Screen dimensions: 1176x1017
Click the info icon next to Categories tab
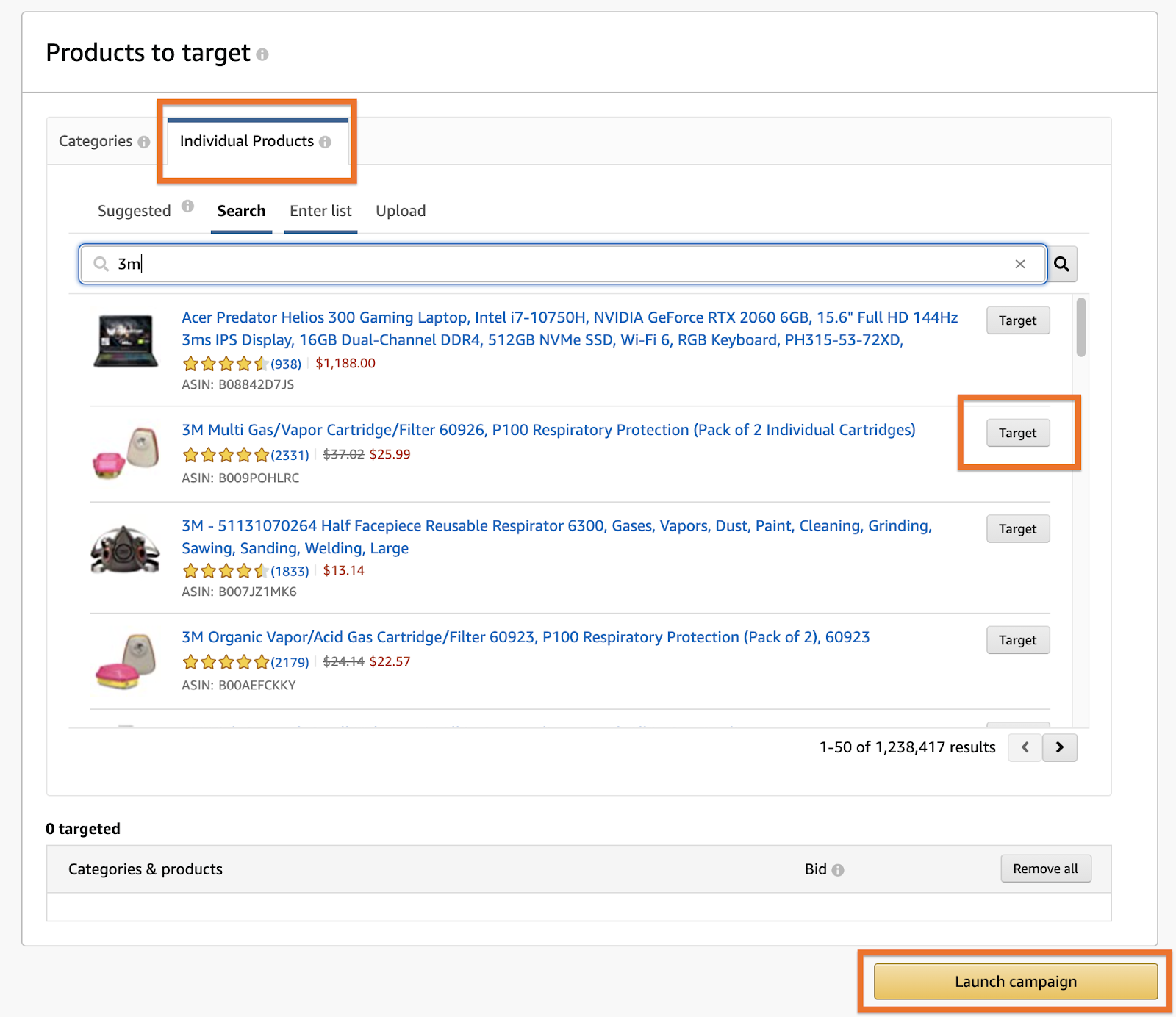click(144, 142)
